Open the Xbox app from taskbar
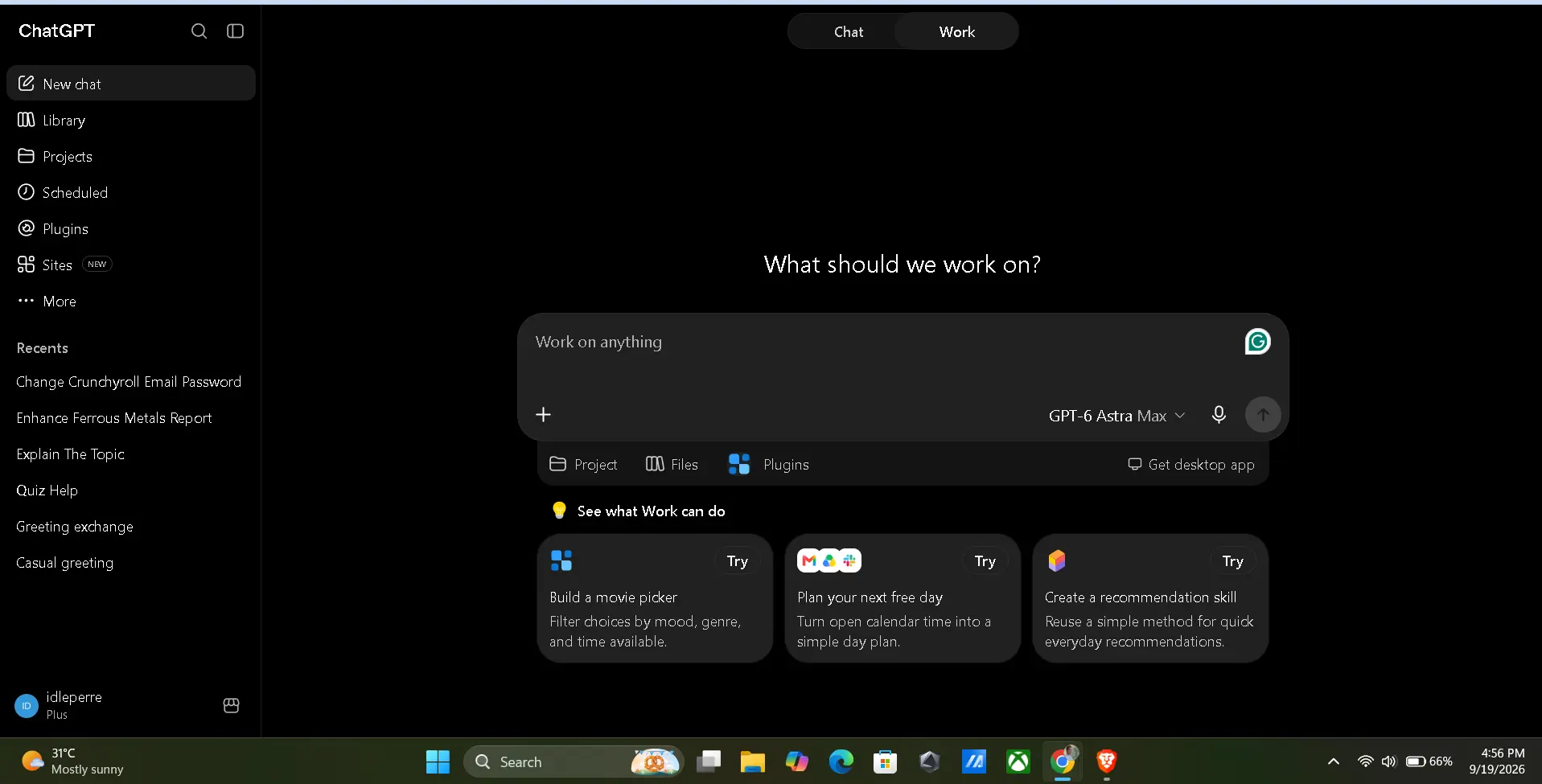1542x784 pixels. click(x=1018, y=761)
